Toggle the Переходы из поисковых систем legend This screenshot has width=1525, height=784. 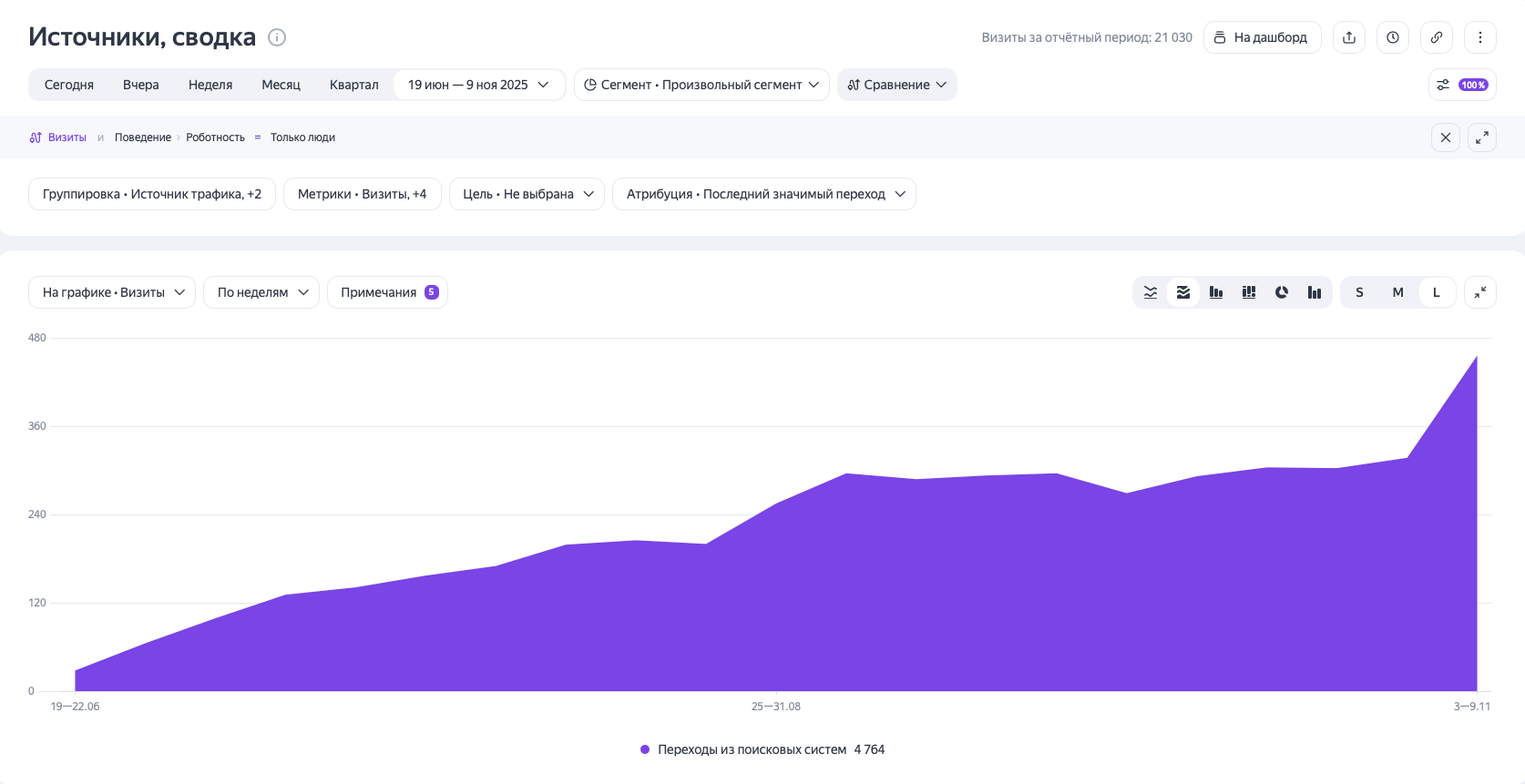(x=752, y=749)
